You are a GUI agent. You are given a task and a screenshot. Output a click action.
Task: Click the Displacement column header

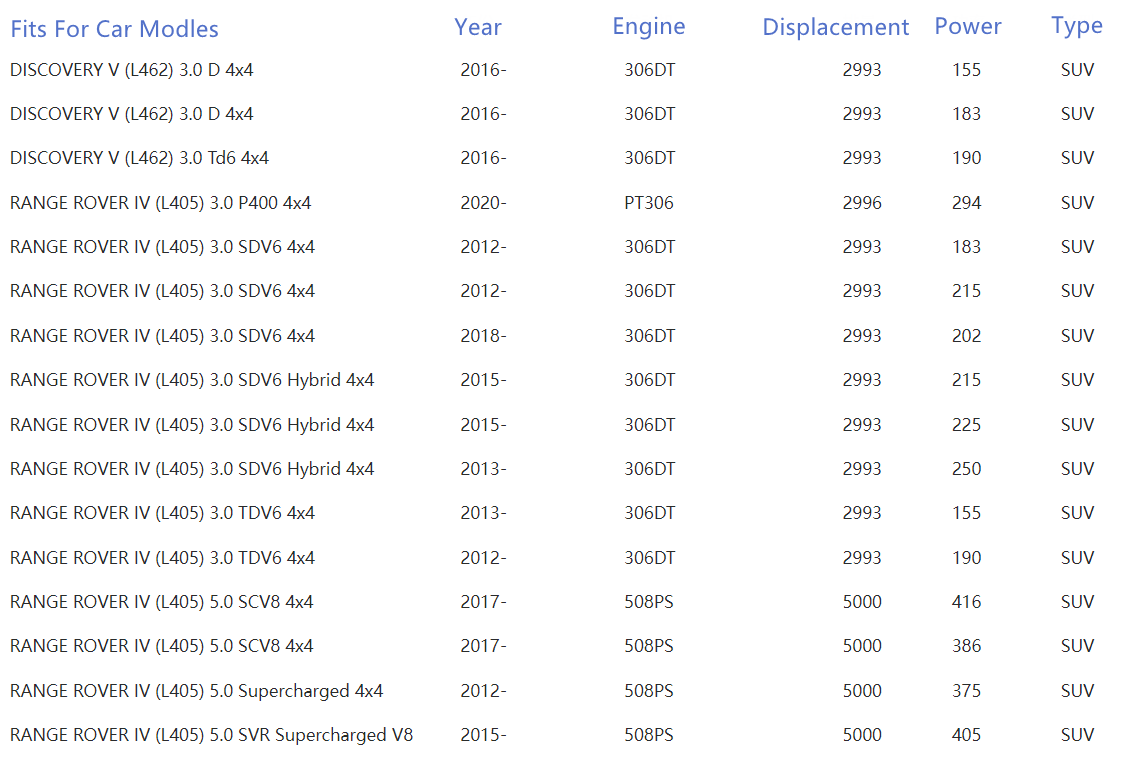click(835, 27)
